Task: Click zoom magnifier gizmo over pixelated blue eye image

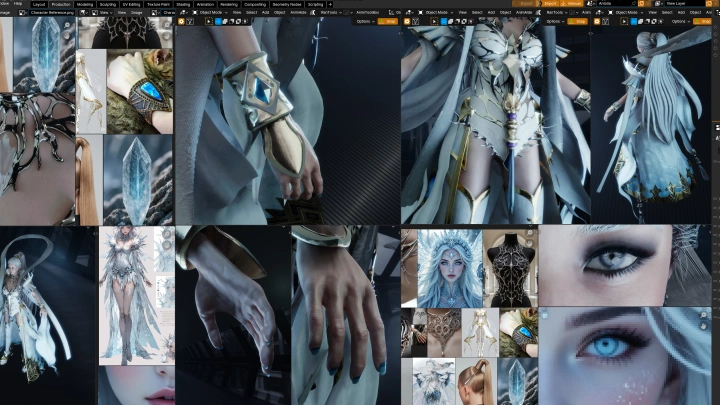Action: coord(703,315)
